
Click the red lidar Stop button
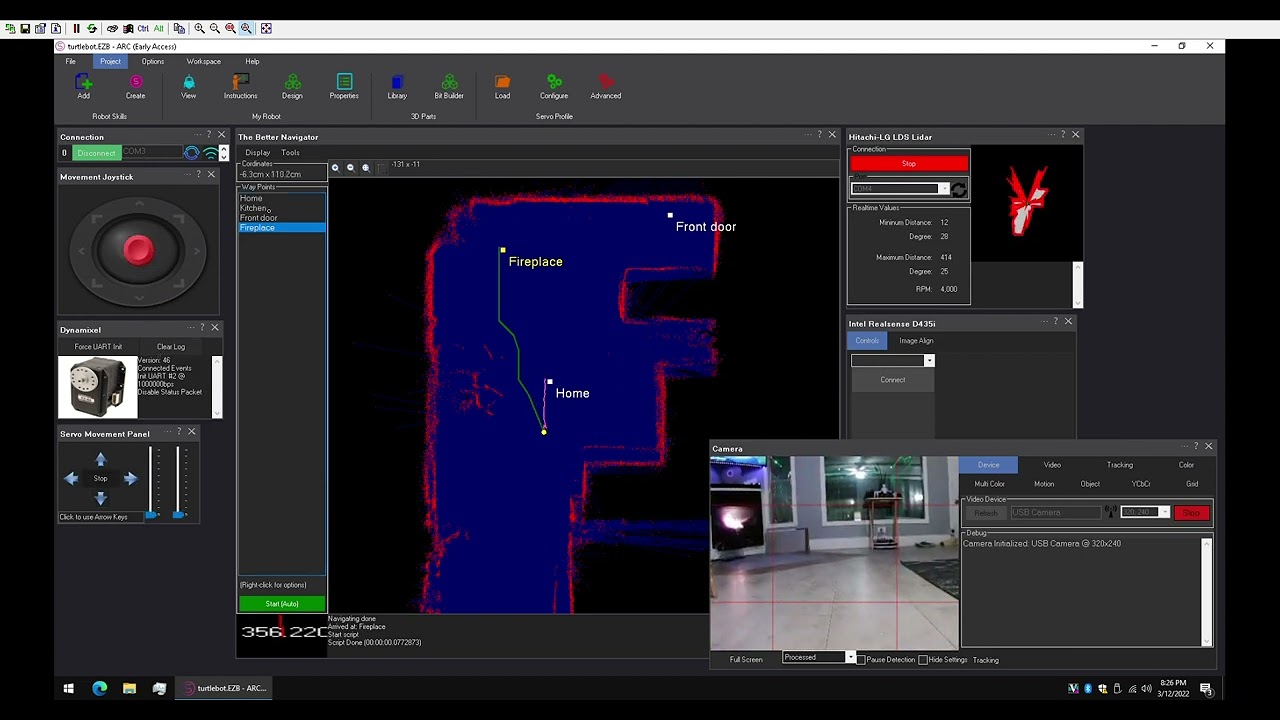[908, 163]
